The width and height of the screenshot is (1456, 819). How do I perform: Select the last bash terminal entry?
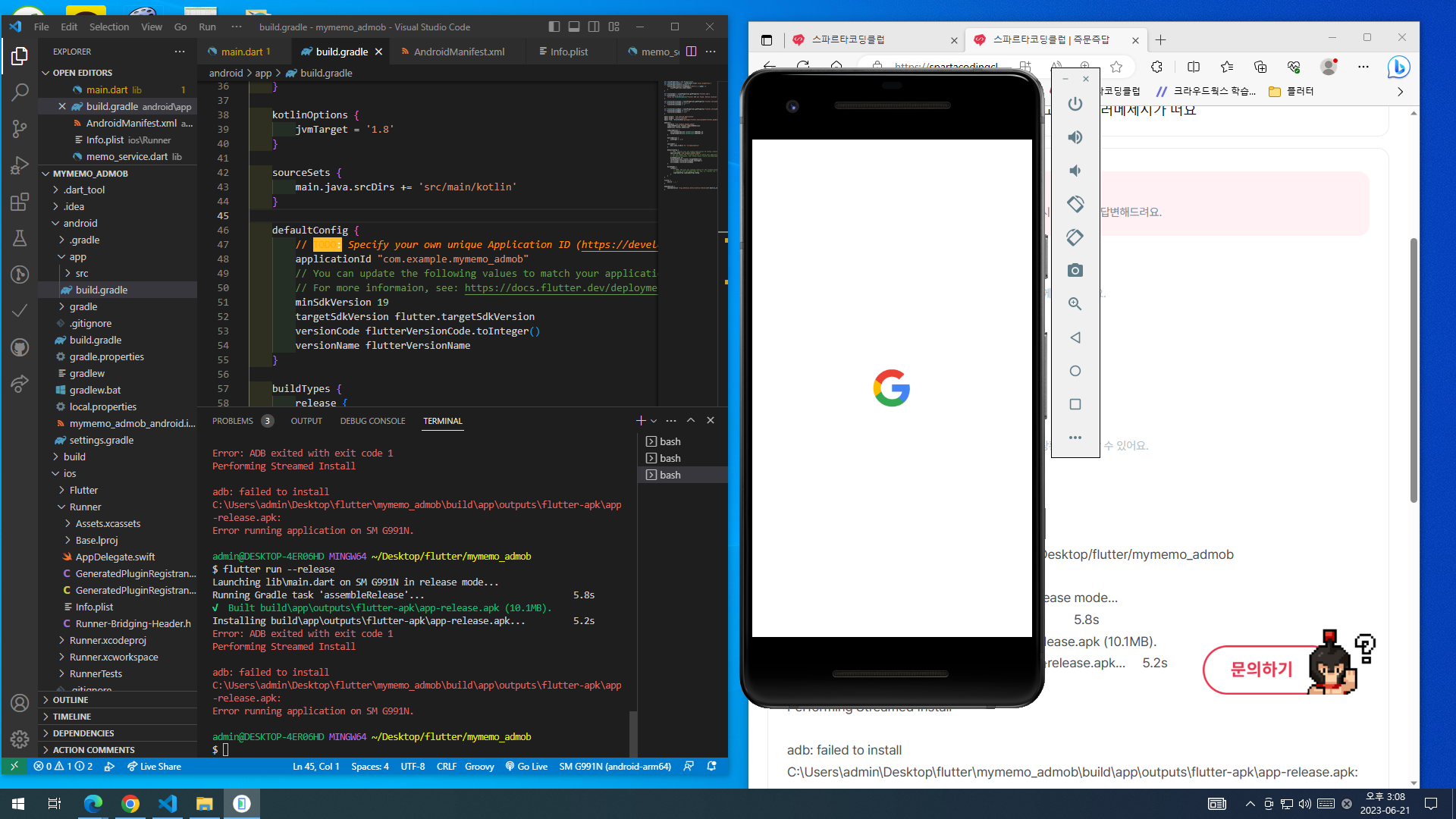(682, 475)
